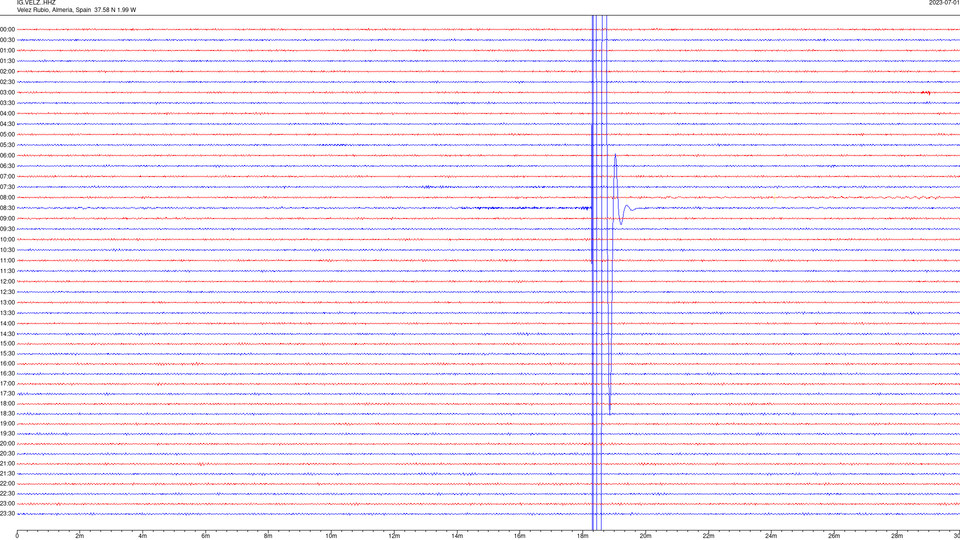This screenshot has width=960, height=540.
Task: Select the 07:00 time label
Action: pos(7,176)
